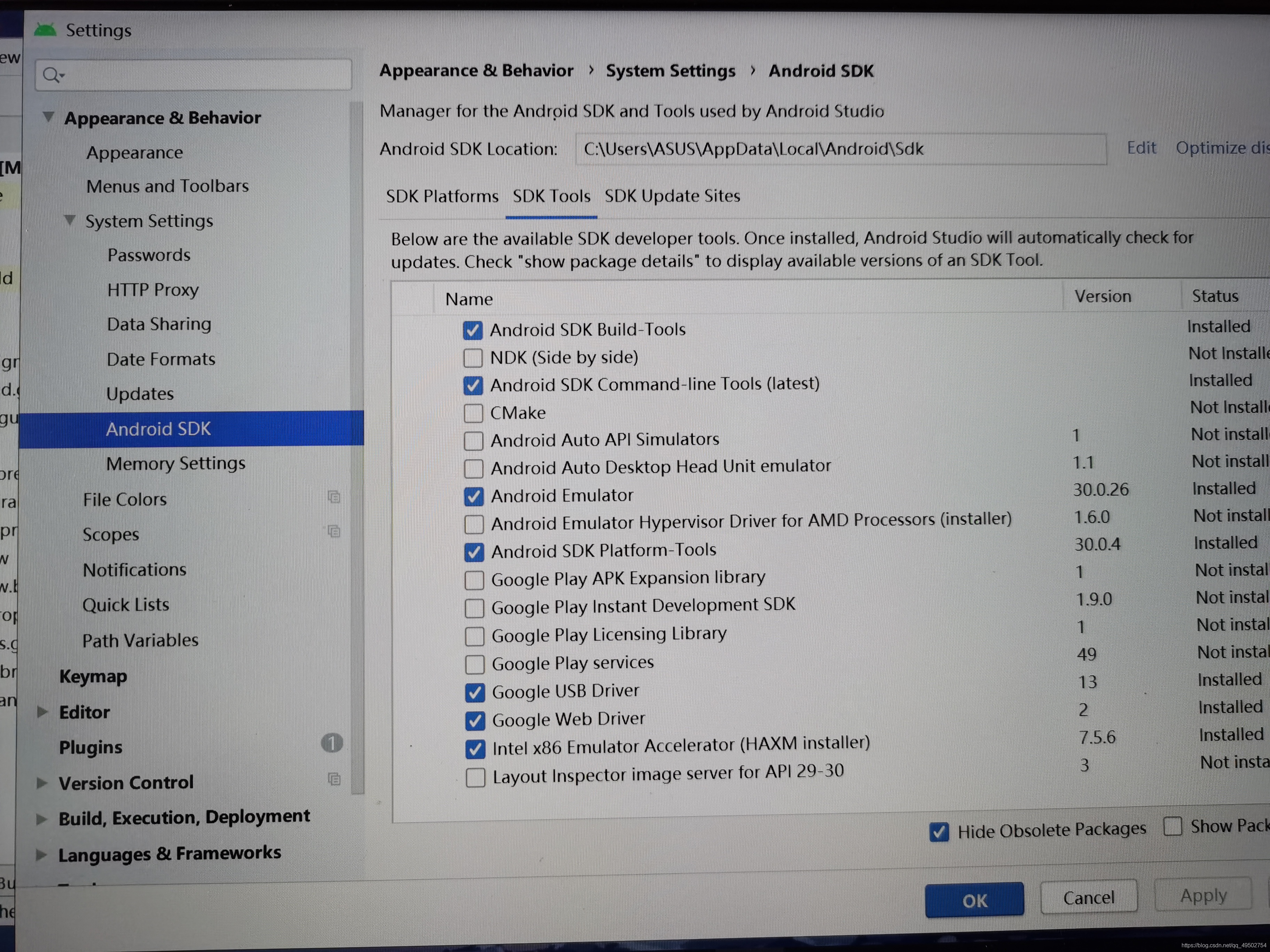
Task: Open Menus and Toolbars settings
Action: point(168,186)
